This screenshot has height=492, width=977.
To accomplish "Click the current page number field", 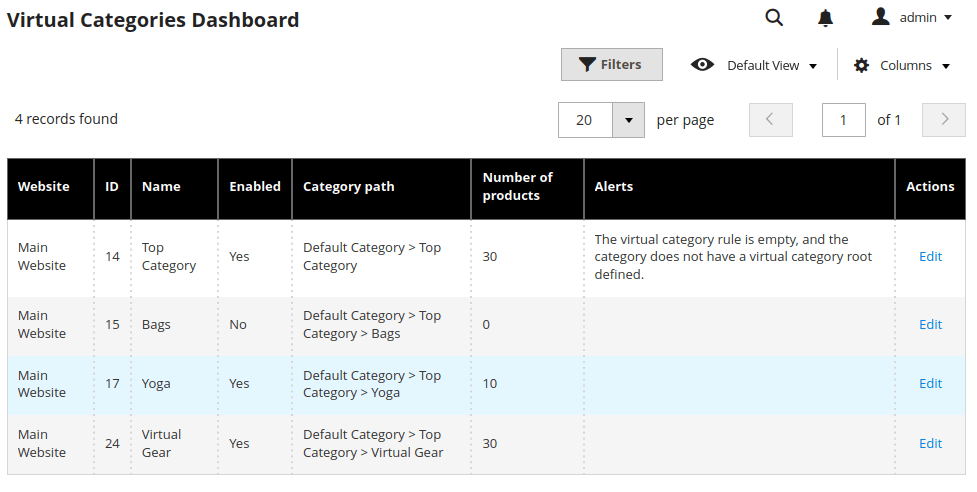I will point(843,120).
